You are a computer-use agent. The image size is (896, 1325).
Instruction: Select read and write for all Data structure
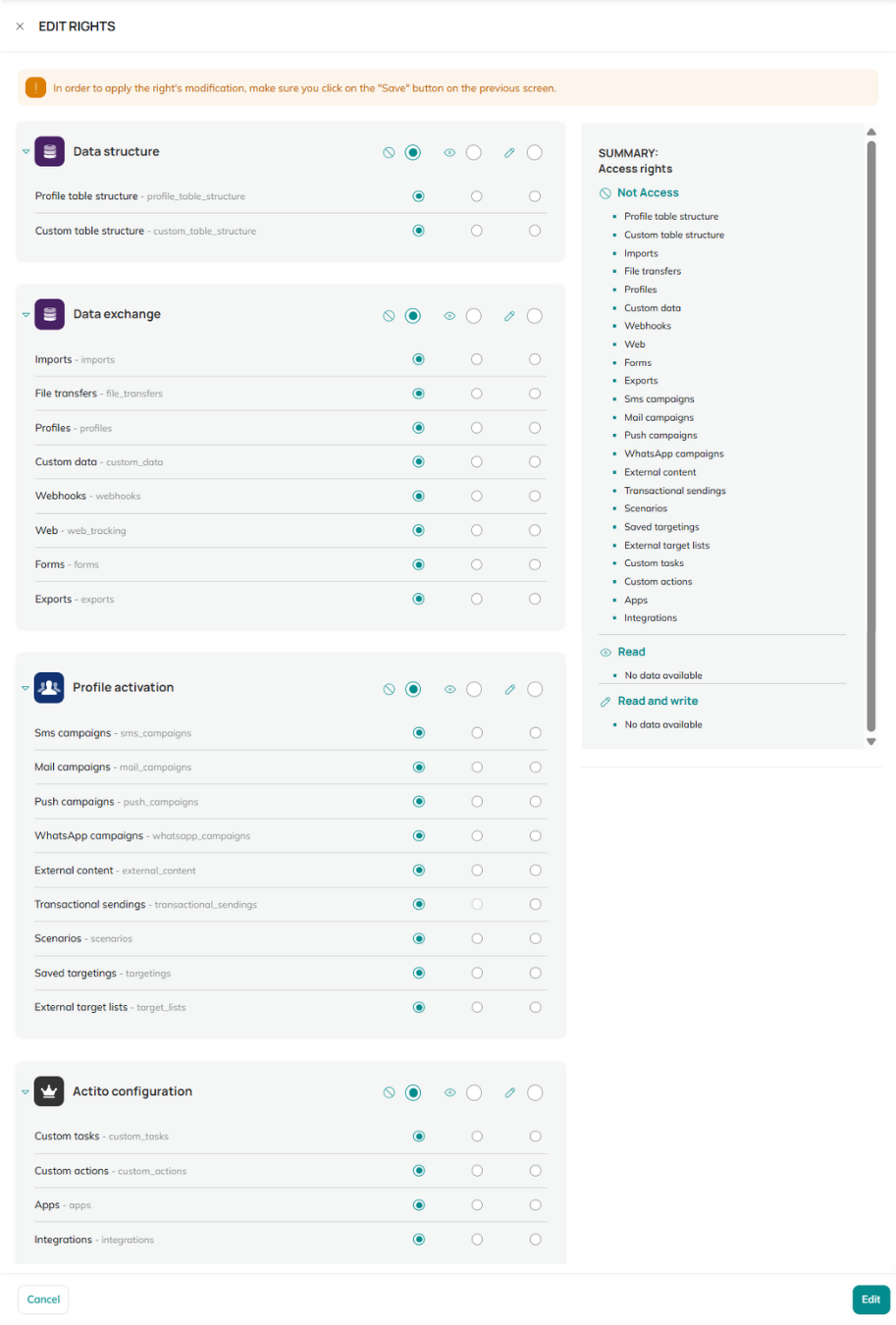(x=535, y=152)
